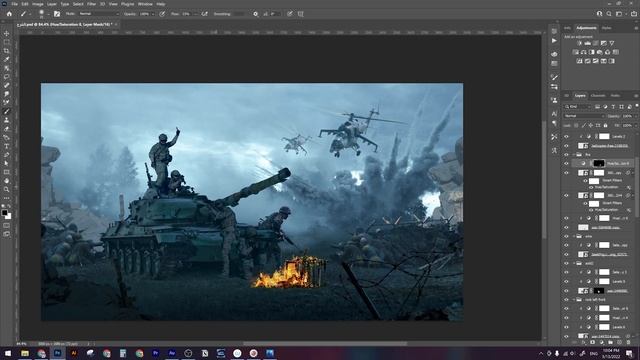Toggle pressure for opacity button
The height and width of the screenshot is (360, 640).
coord(162,14)
